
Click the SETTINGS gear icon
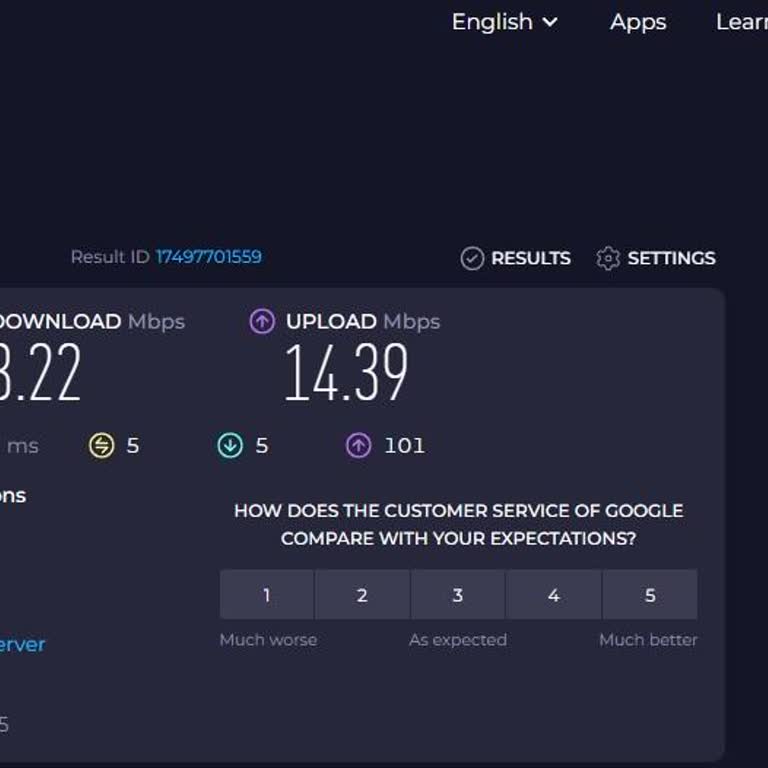point(608,259)
